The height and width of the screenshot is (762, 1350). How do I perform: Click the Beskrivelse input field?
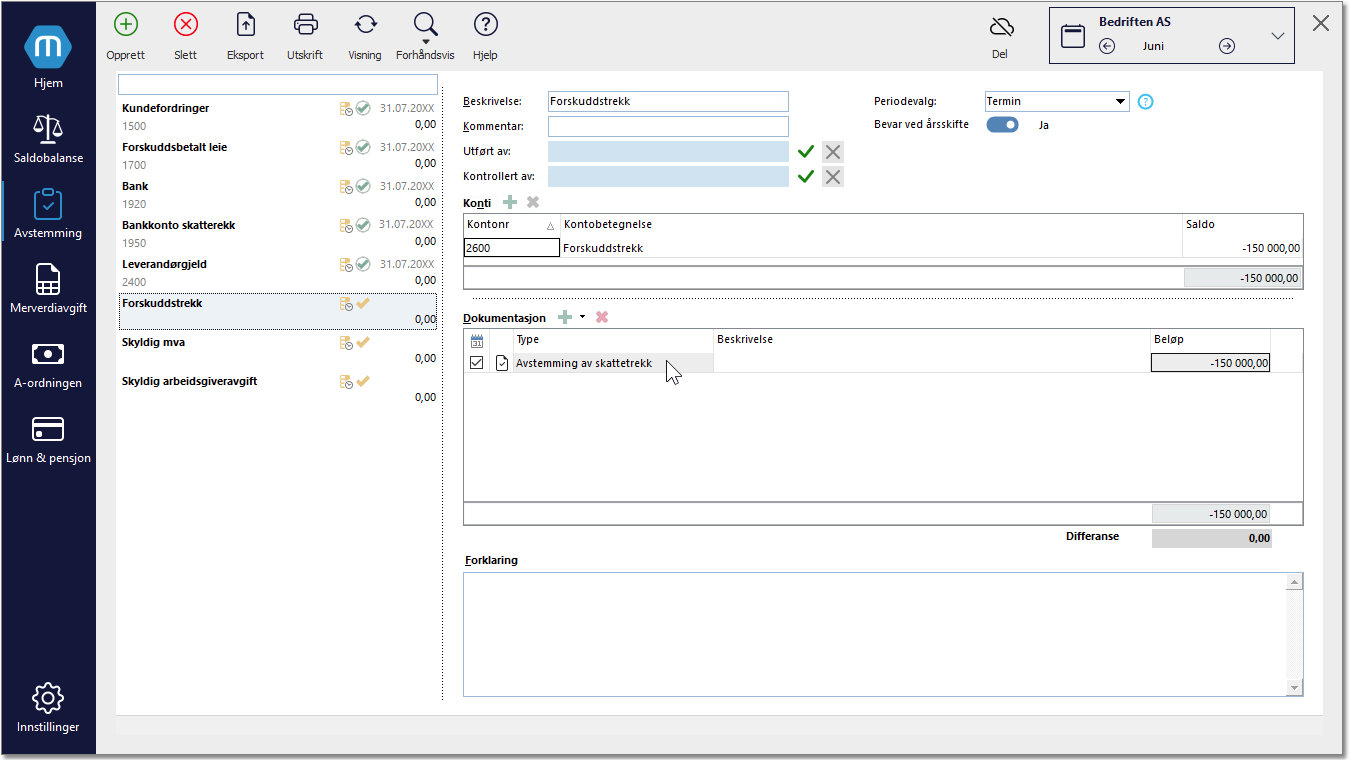tap(668, 101)
